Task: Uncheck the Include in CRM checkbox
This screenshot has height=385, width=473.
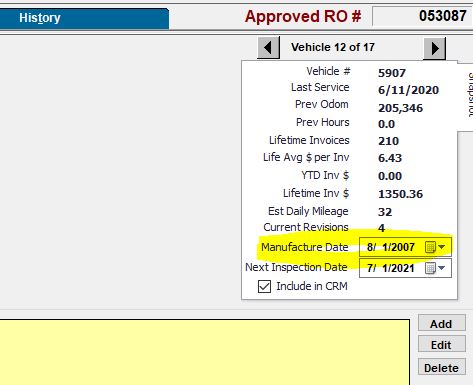Action: click(264, 286)
